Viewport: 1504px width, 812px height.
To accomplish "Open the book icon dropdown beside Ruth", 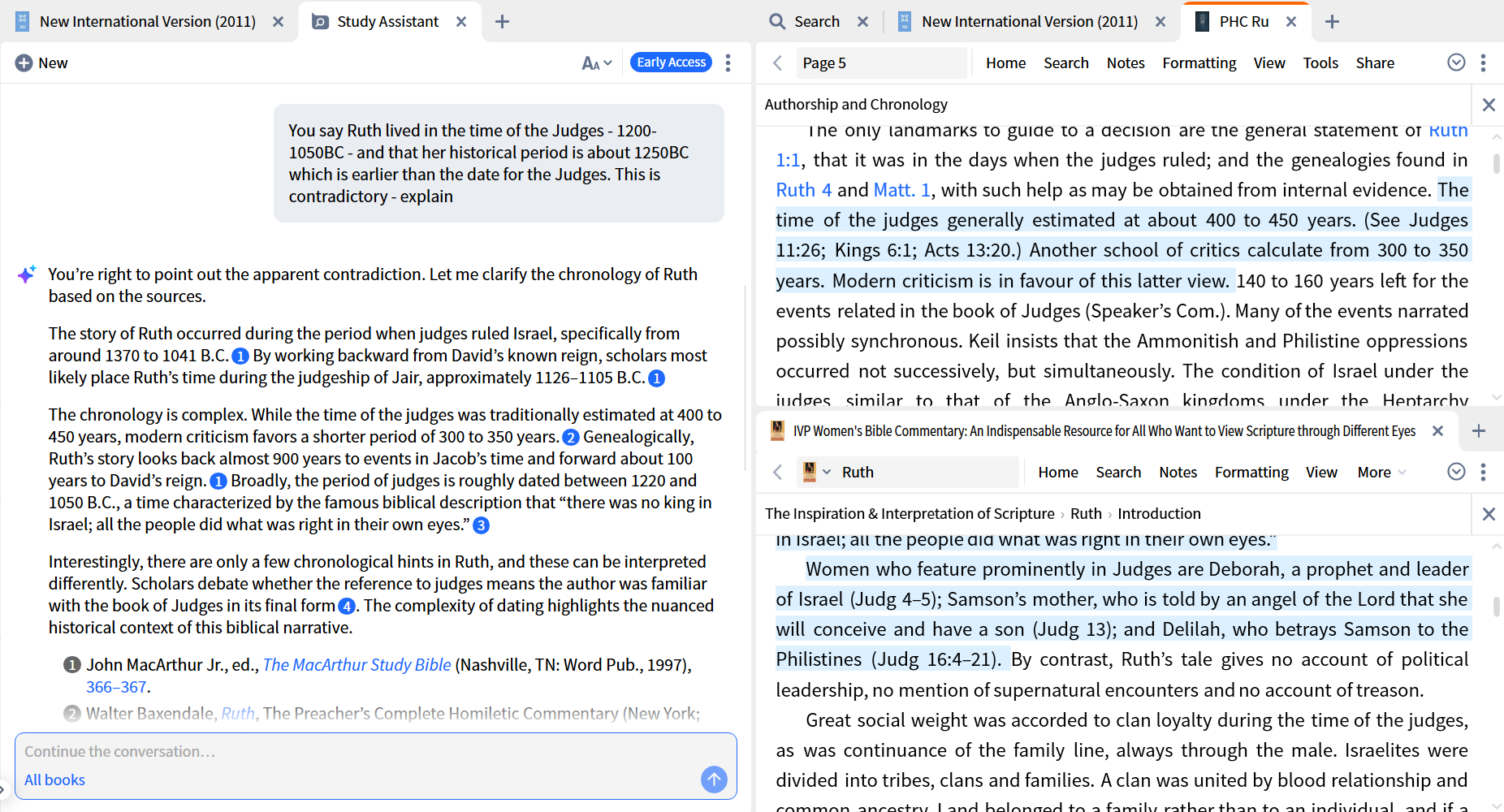I will pyautogui.click(x=817, y=472).
